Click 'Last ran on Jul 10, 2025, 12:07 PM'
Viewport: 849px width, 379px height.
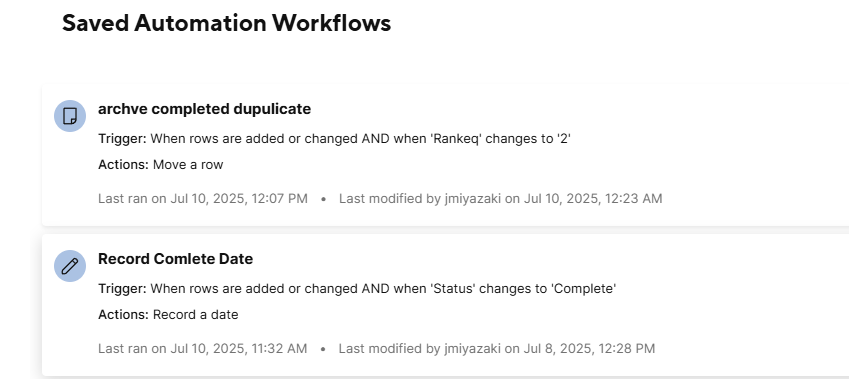203,199
